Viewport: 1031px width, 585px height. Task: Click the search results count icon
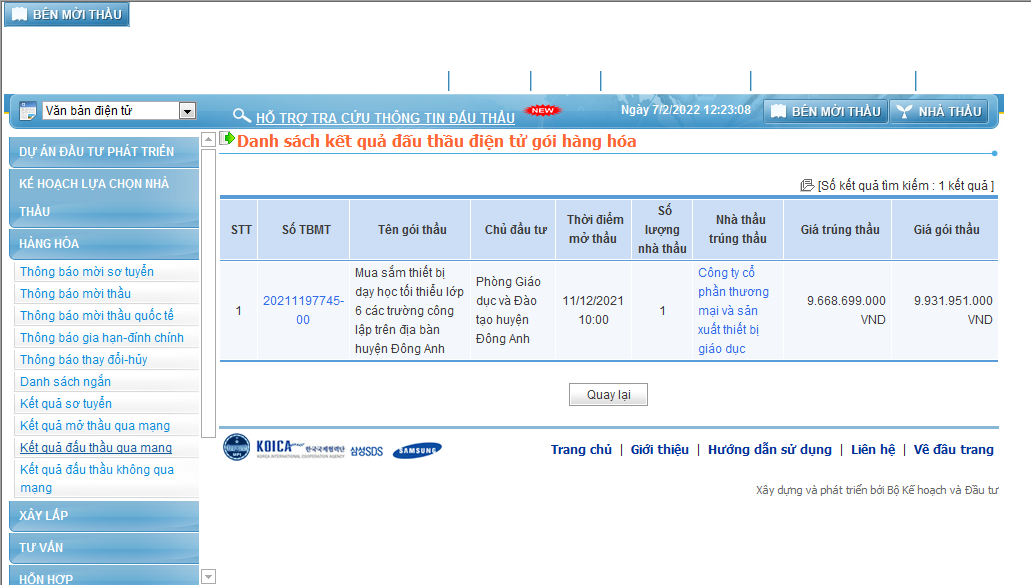point(807,185)
